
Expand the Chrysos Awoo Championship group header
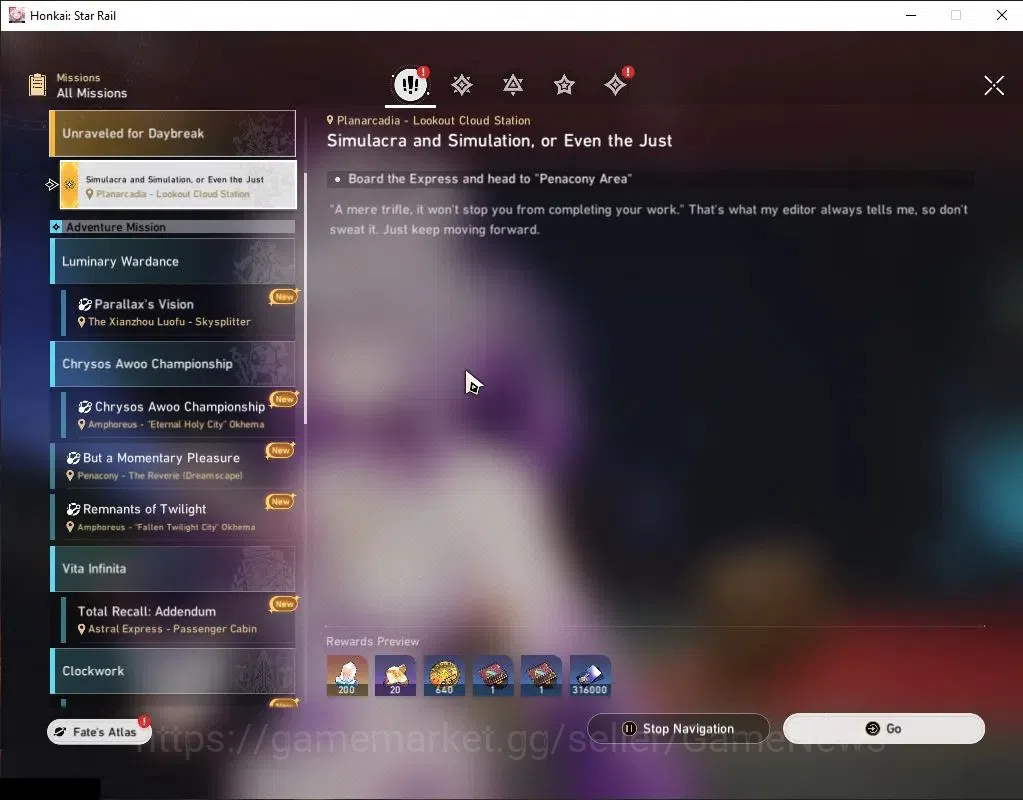(x=173, y=363)
